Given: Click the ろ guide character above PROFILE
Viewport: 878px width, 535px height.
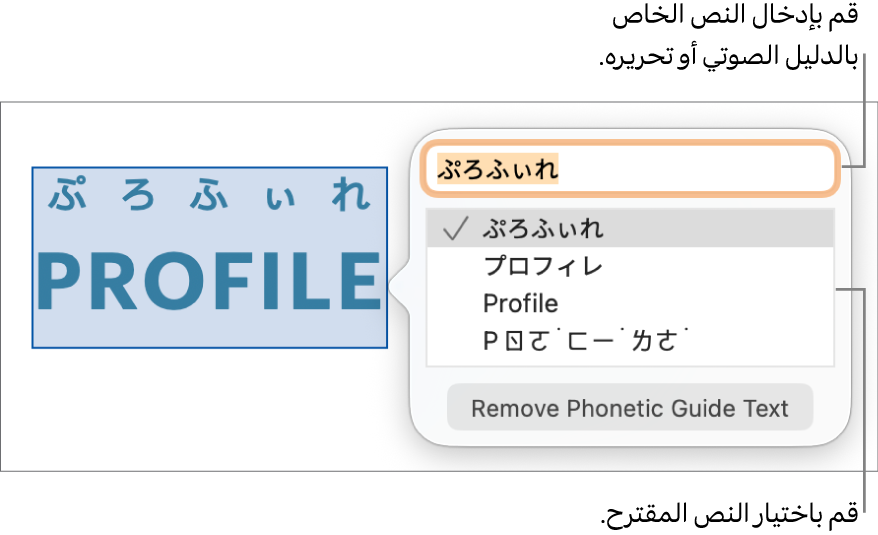Looking at the screenshot, I should [x=138, y=196].
